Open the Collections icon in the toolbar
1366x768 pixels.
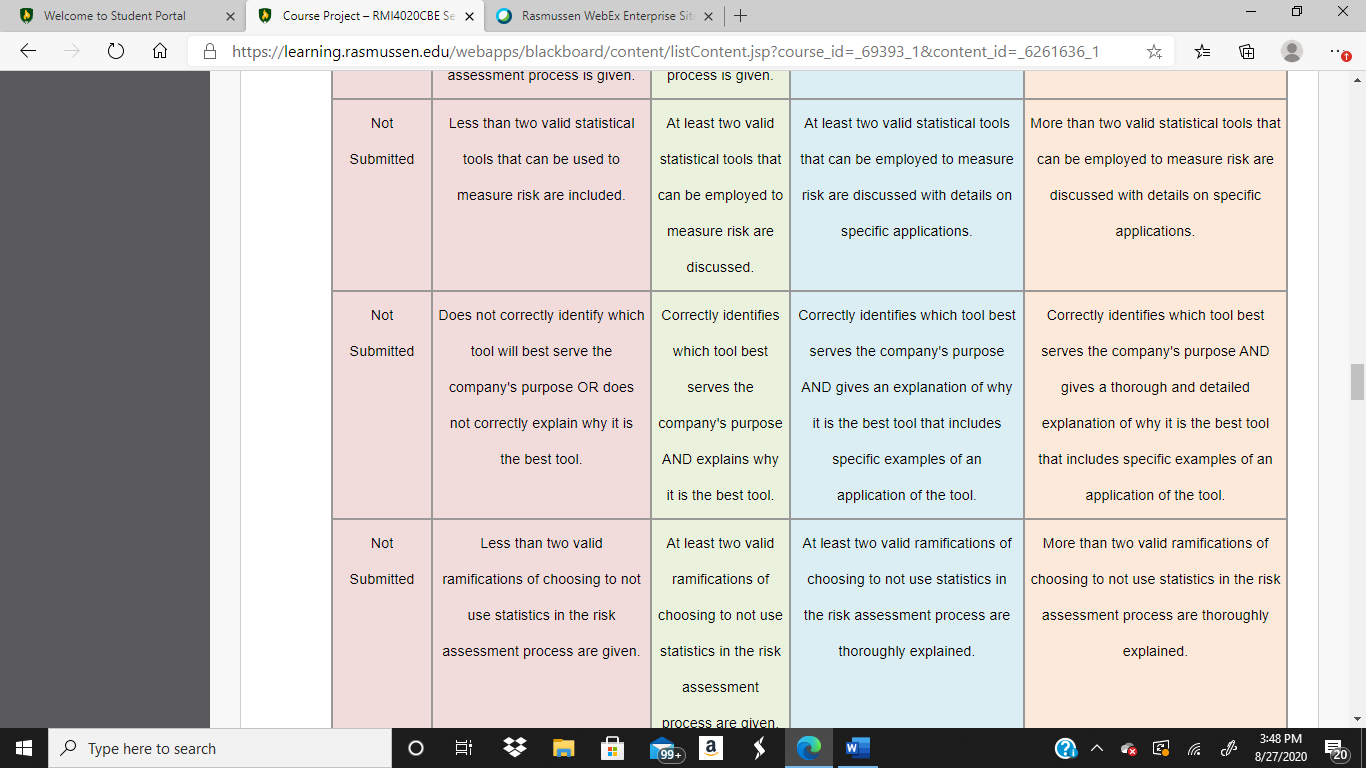point(1247,51)
